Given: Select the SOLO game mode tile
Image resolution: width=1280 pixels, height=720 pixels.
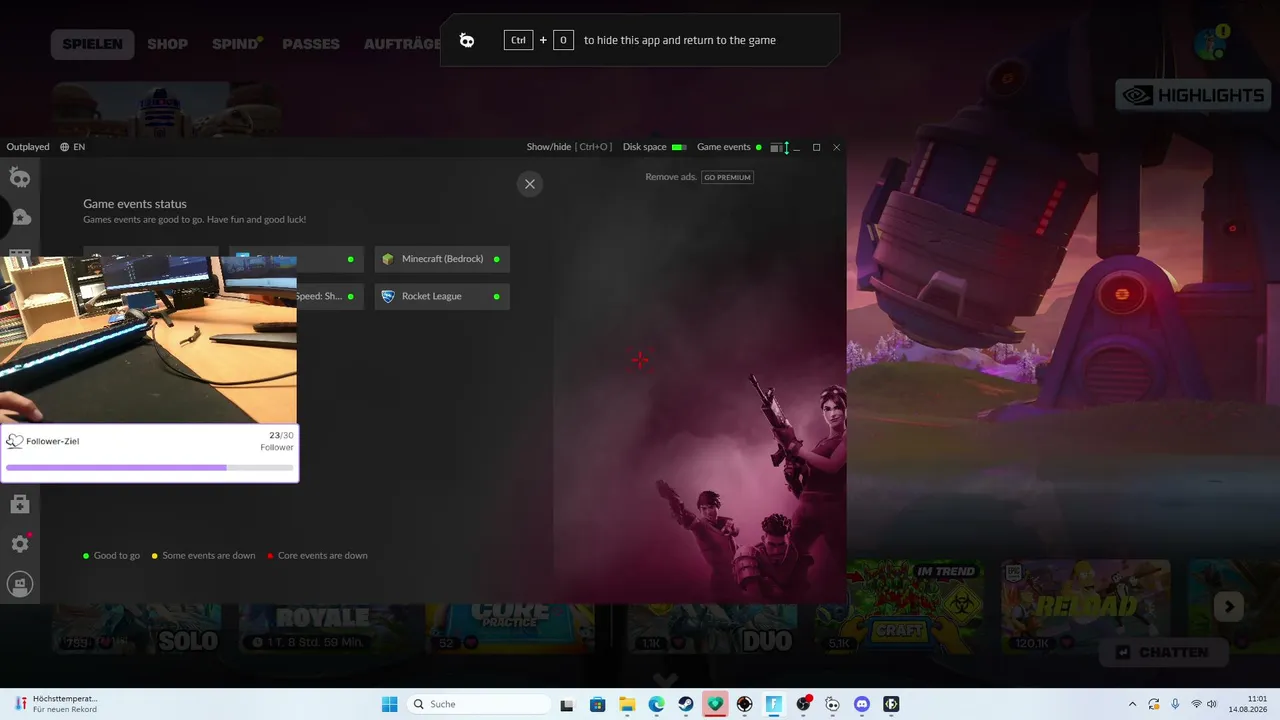Looking at the screenshot, I should (x=135, y=630).
